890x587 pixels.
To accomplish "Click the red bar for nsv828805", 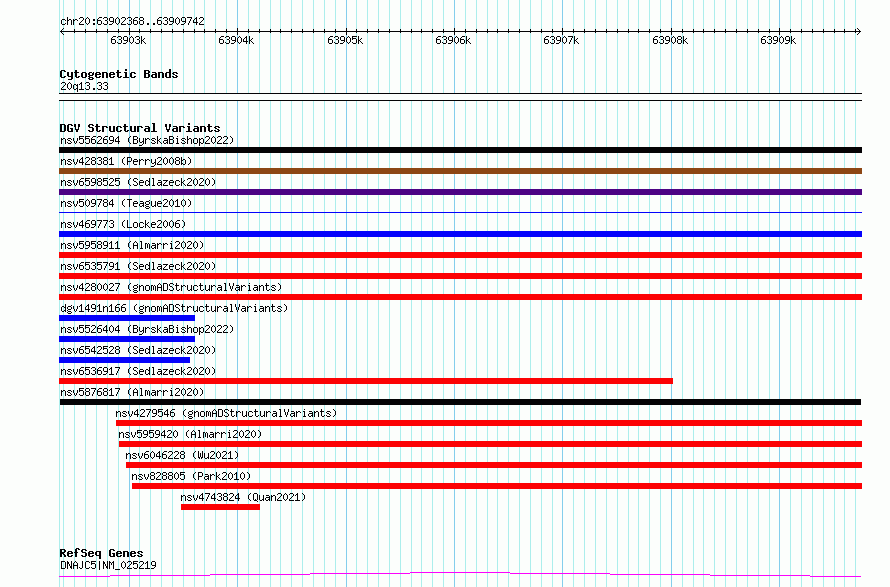I will click(x=497, y=486).
